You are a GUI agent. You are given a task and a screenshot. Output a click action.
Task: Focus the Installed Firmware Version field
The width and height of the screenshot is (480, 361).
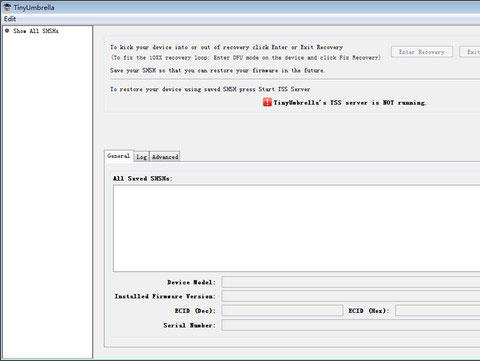[x=351, y=296]
